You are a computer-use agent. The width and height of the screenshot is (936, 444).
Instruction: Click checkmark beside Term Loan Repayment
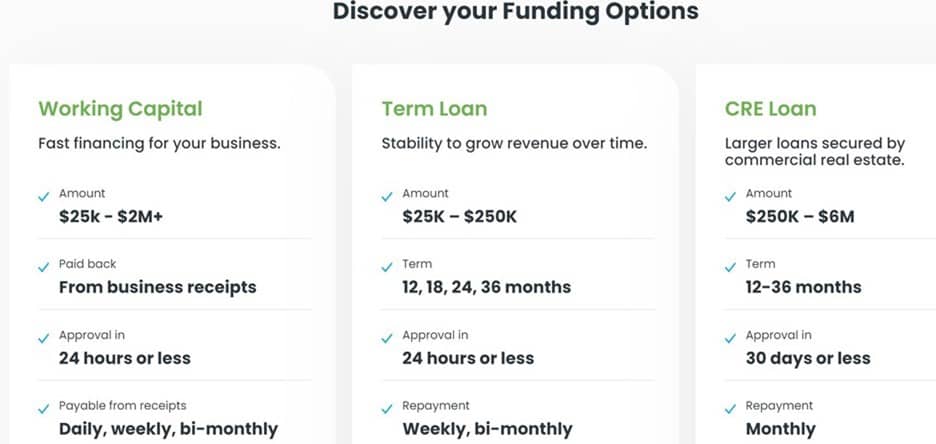pyautogui.click(x=387, y=410)
